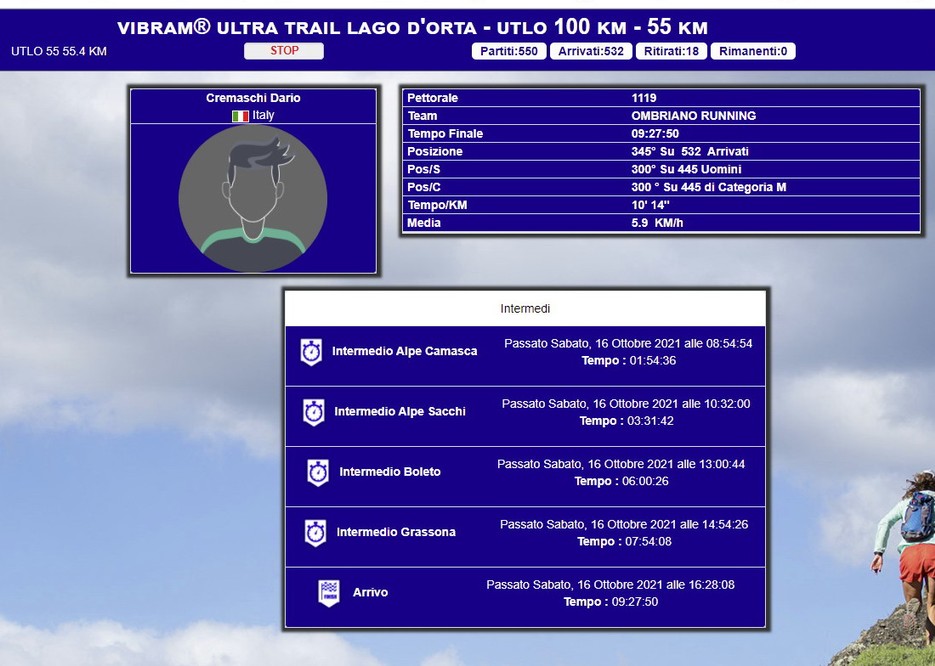The image size is (935, 666).
Task: Click the stopwatch icon beside Intermedio Boleto
Action: (318, 472)
